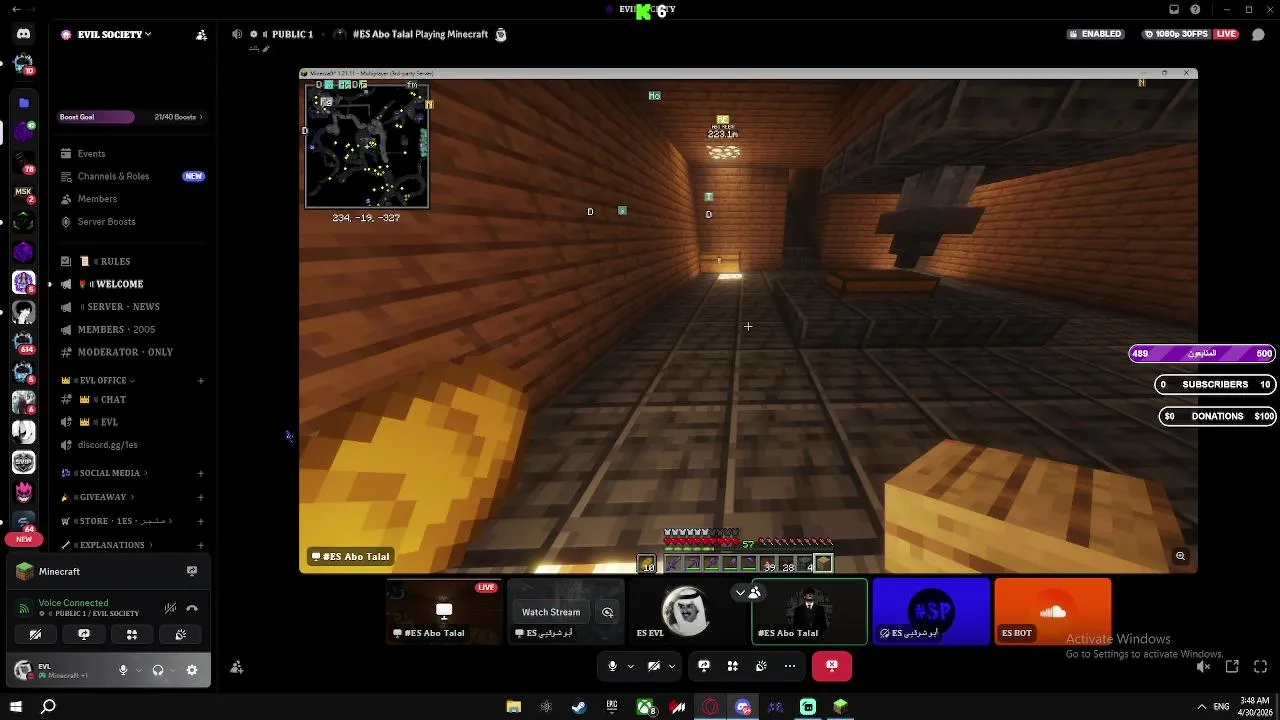The height and width of the screenshot is (720, 1280).
Task: Click Watch Stream on ES participant tile
Action: pos(551,612)
